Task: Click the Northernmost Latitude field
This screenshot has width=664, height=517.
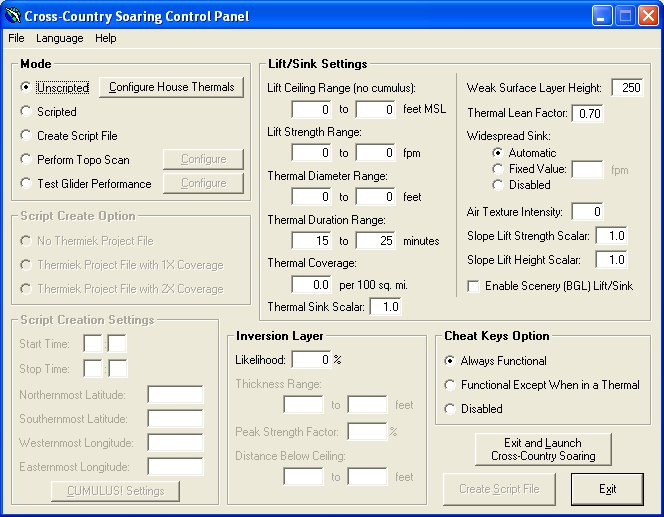Action: tap(175, 394)
